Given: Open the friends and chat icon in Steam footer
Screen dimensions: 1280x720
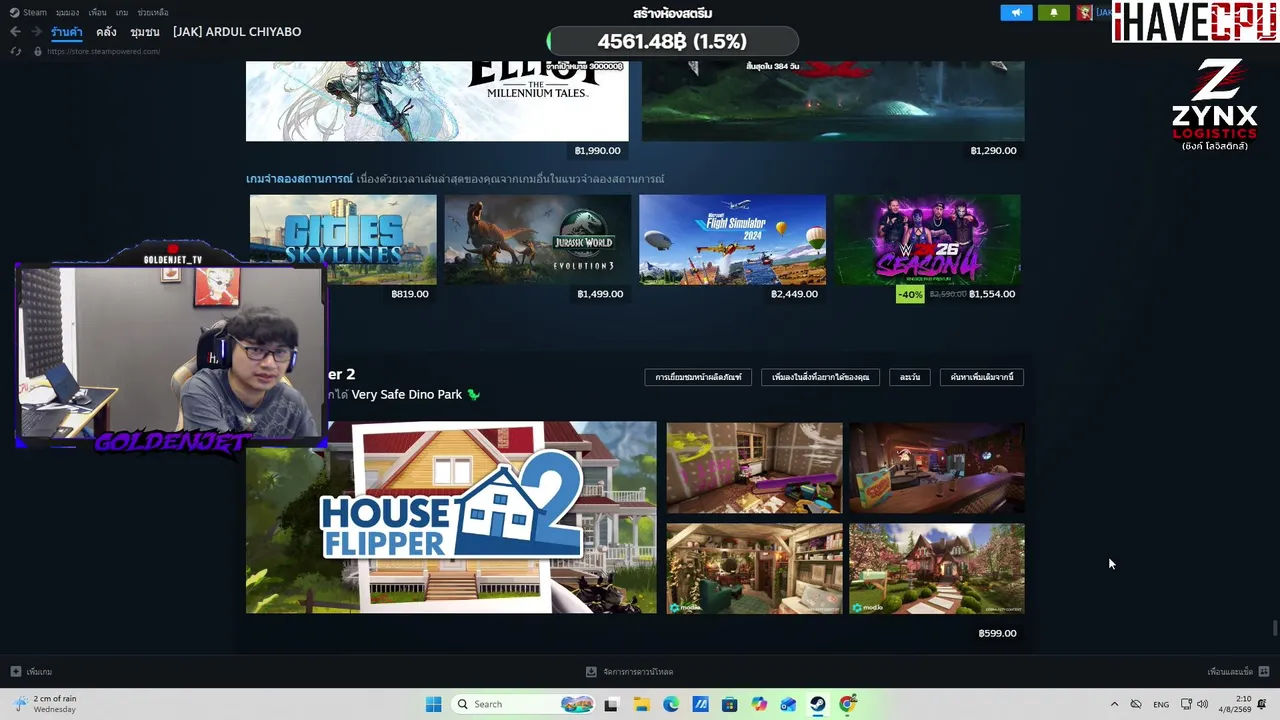Looking at the screenshot, I should pos(1264,672).
